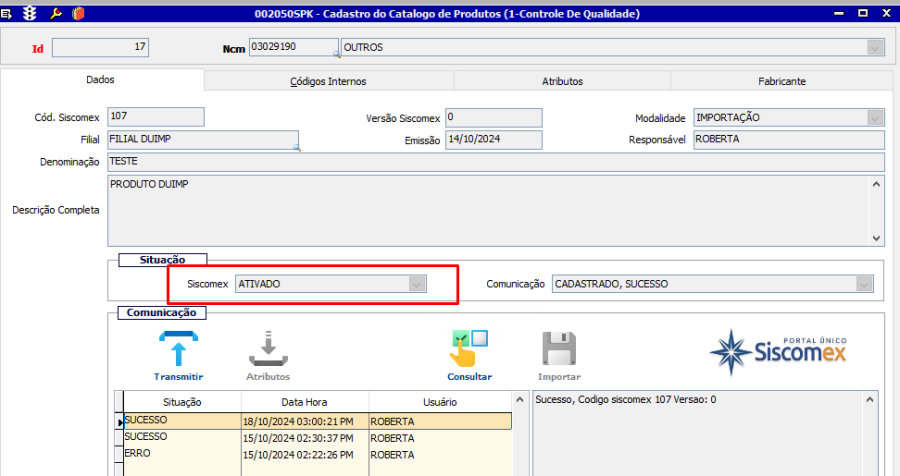
Task: Open the Atributos tab
Action: [562, 82]
